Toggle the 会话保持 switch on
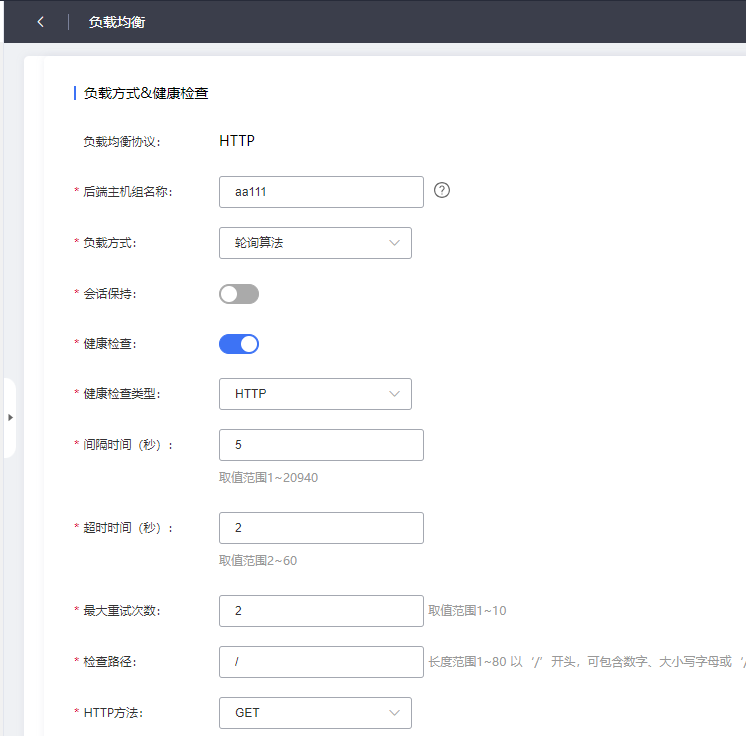Screen dimensions: 746x736 pyautogui.click(x=239, y=294)
